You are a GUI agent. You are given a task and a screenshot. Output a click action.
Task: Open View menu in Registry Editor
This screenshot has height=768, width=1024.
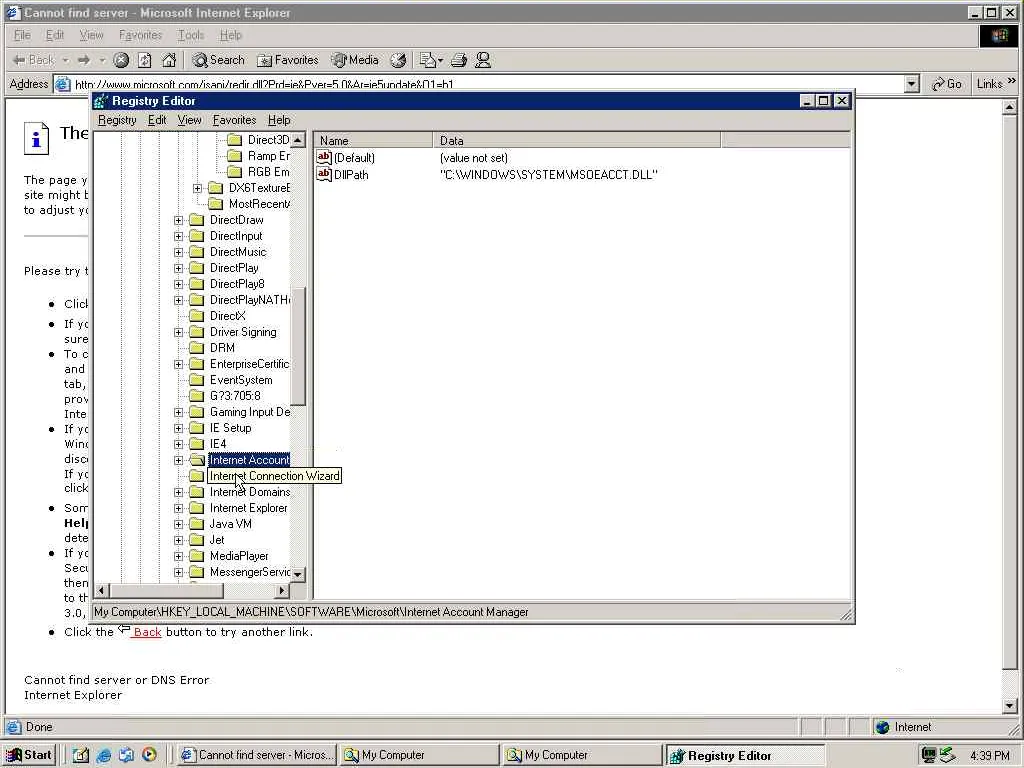pyautogui.click(x=189, y=120)
